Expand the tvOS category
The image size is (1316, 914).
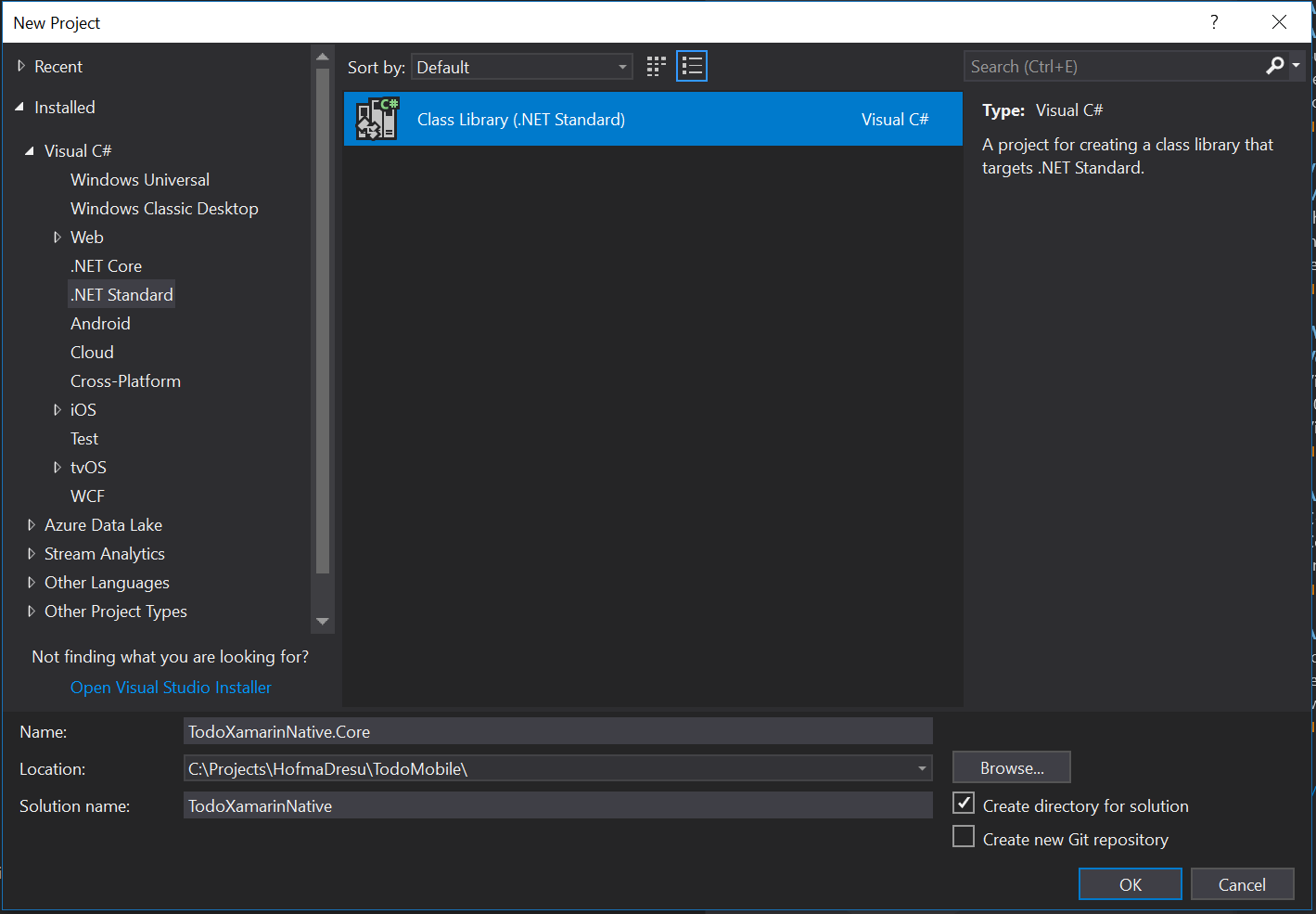[x=57, y=468]
